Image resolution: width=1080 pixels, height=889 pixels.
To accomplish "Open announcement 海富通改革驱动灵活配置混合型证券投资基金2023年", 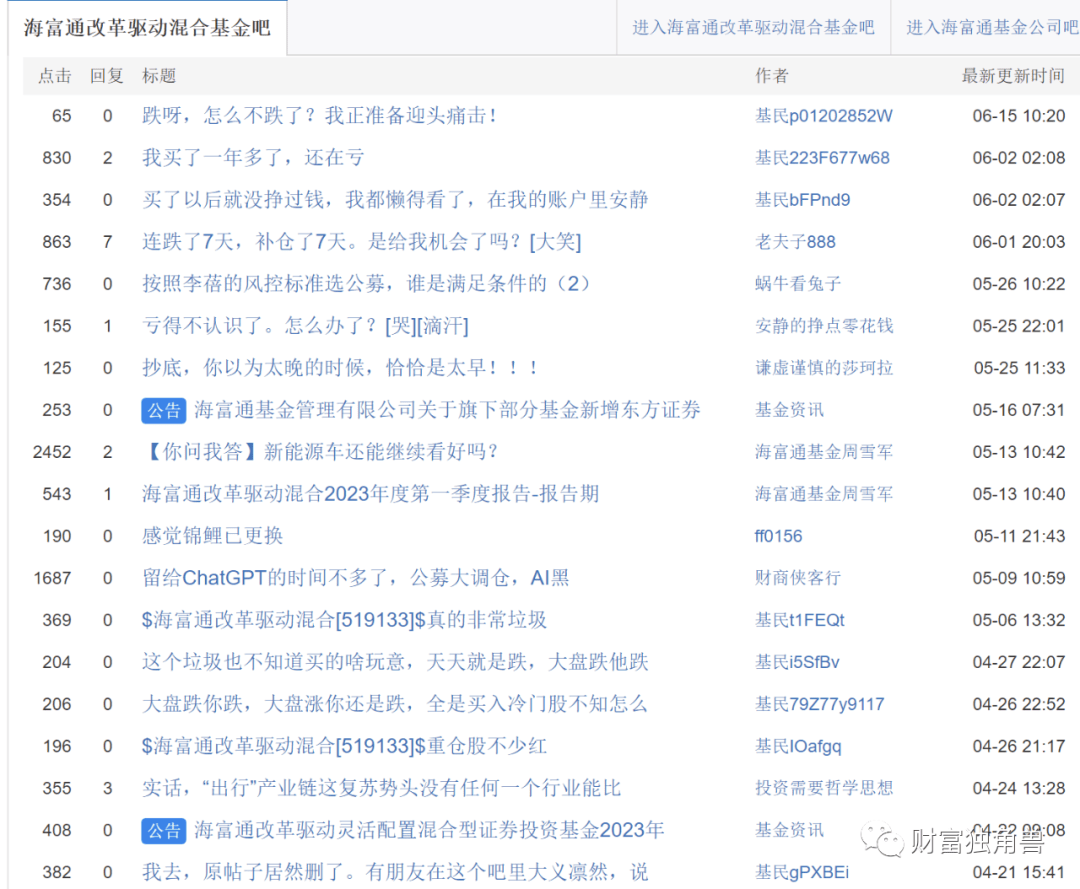I will click(x=429, y=830).
